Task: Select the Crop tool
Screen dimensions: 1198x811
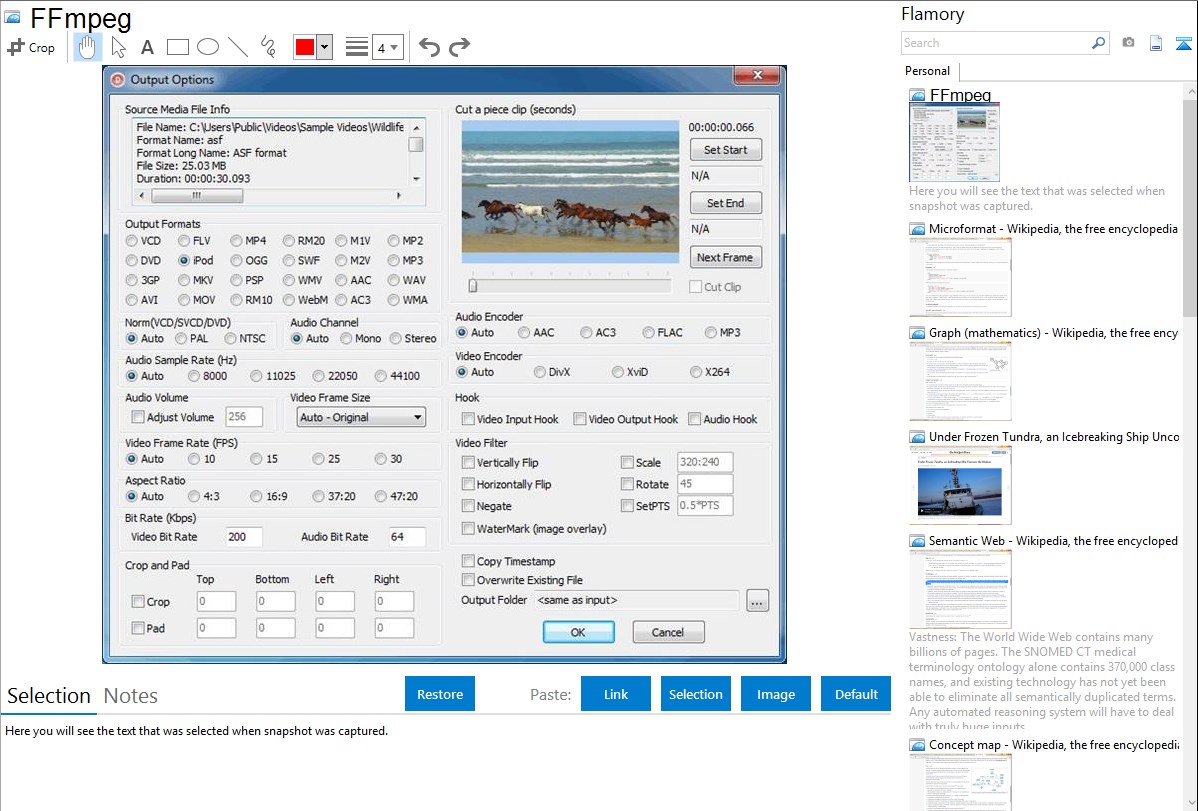Action: pyautogui.click(x=31, y=47)
